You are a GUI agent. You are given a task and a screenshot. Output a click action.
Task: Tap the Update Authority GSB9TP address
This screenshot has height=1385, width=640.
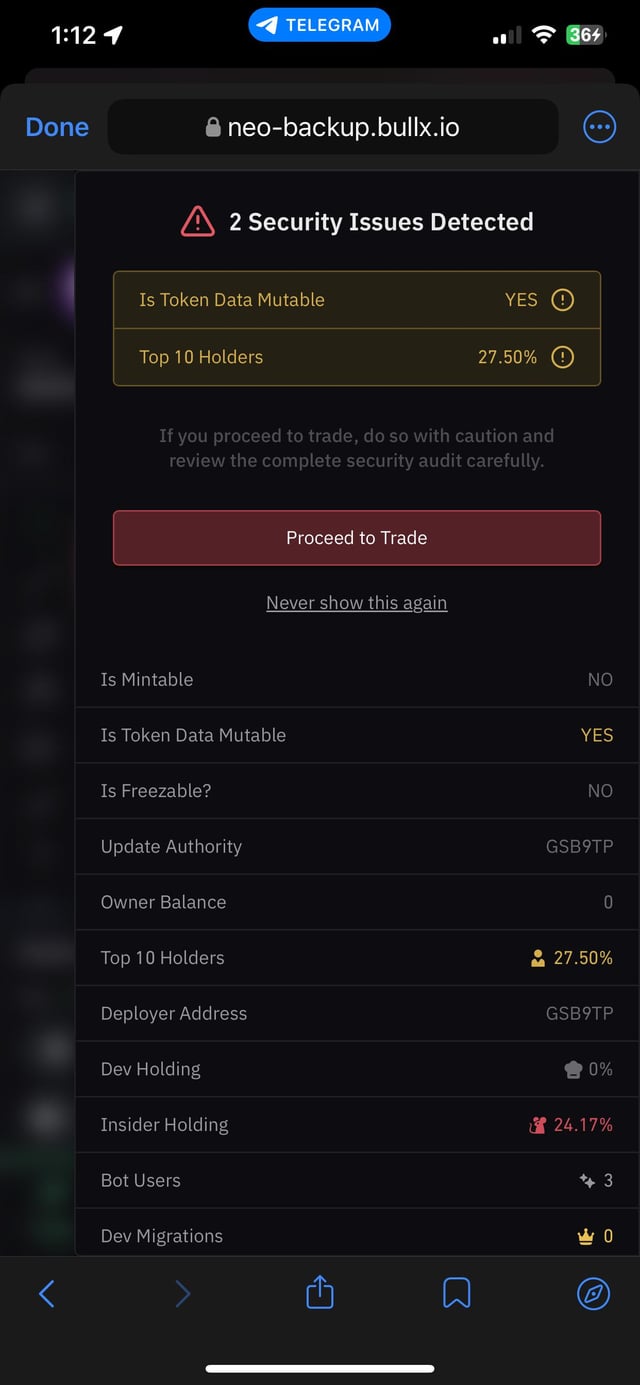click(x=579, y=846)
